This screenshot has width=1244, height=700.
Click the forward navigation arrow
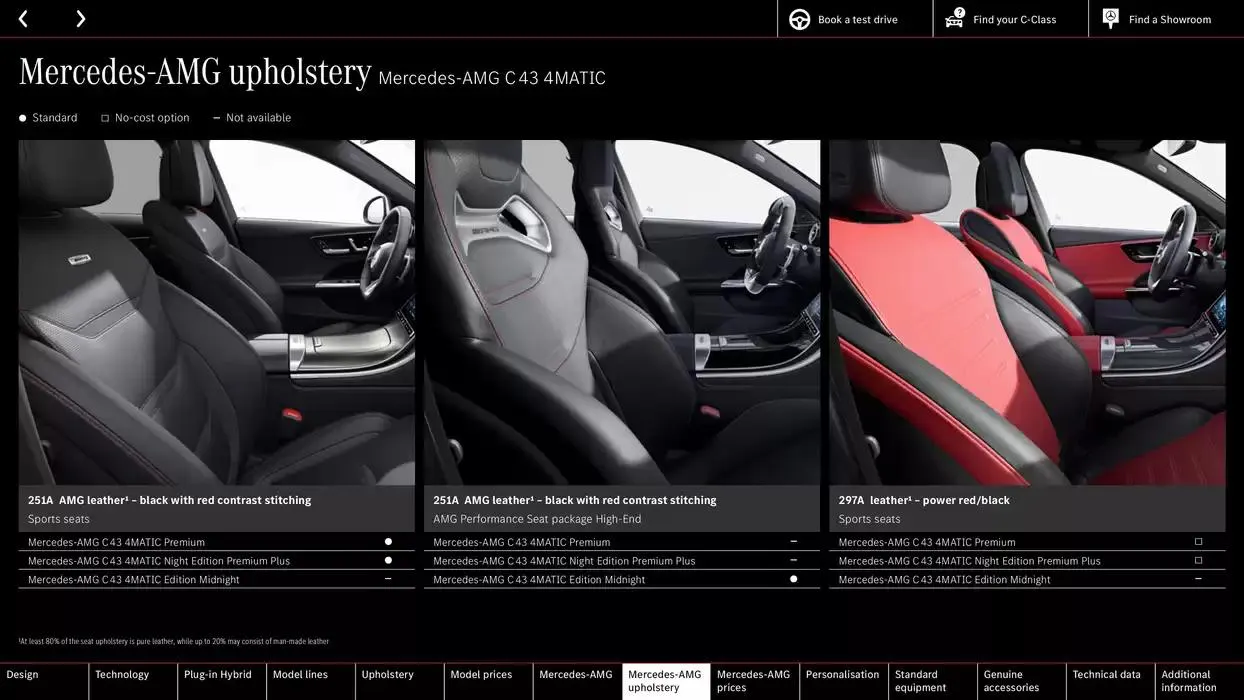click(x=80, y=17)
